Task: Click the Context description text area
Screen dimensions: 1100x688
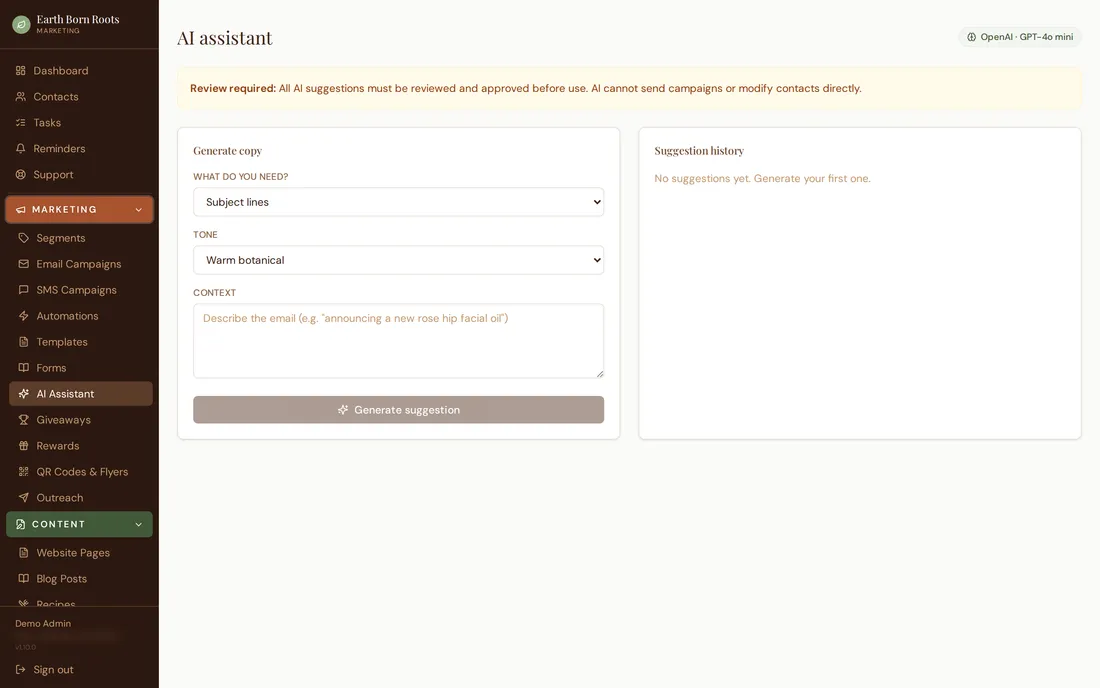Action: tap(398, 341)
